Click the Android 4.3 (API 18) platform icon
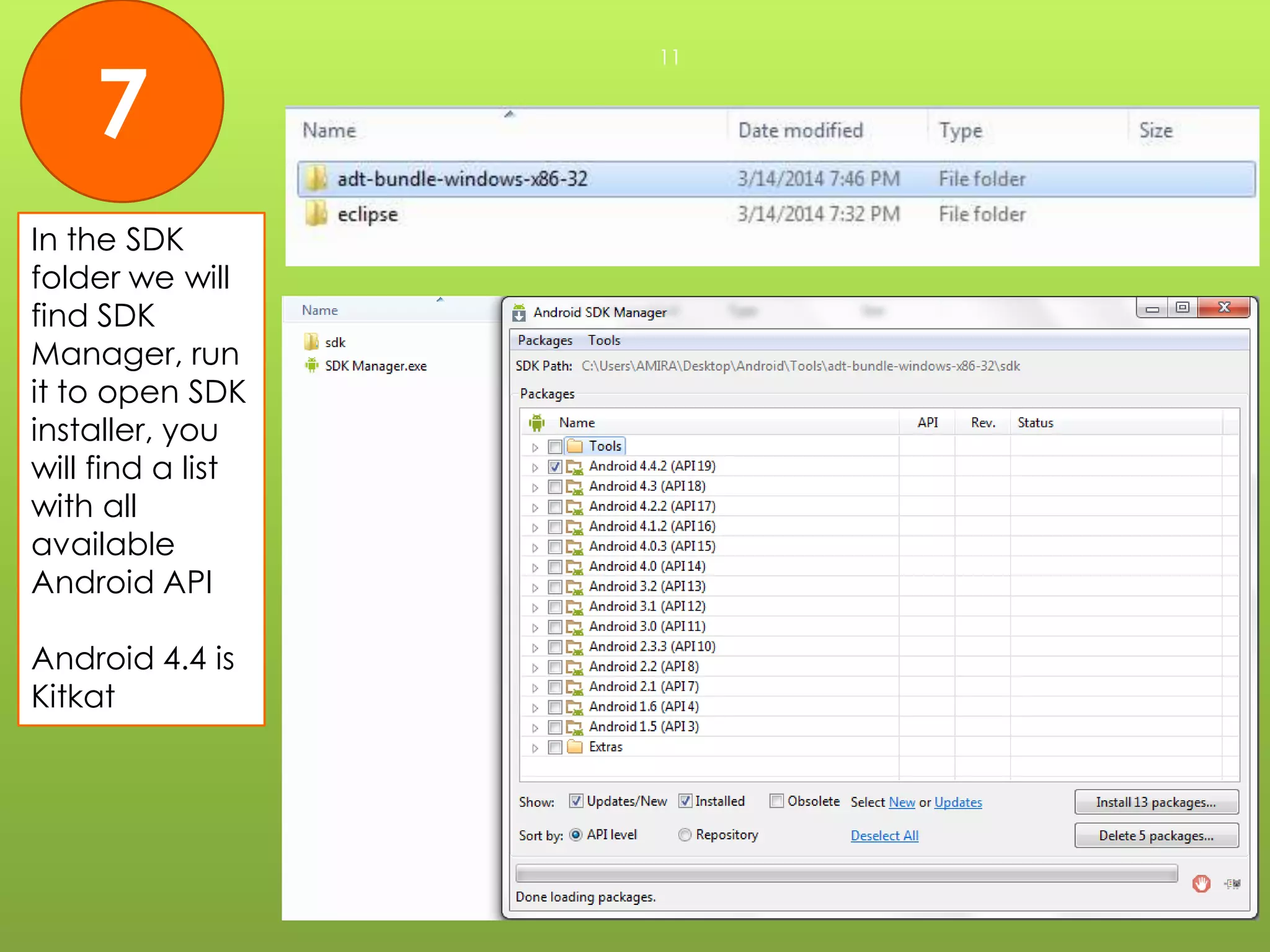Viewport: 1270px width, 952px height. point(575,487)
